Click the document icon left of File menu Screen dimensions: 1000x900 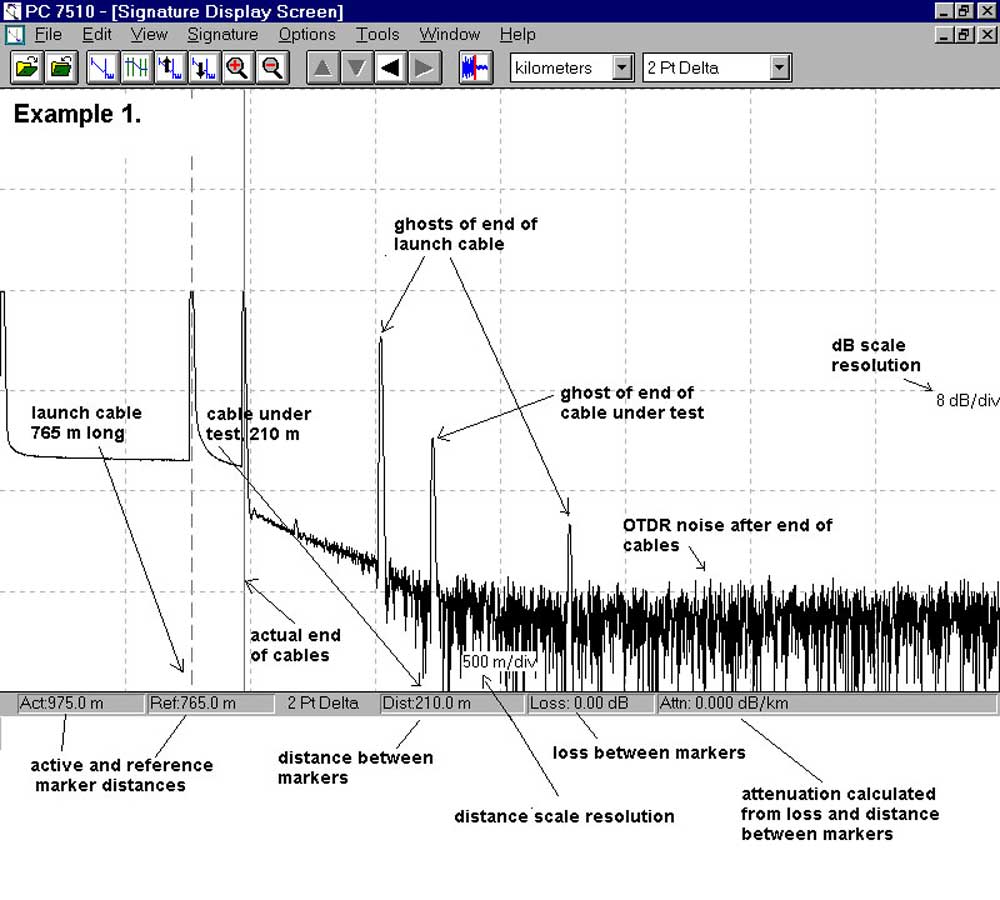[14, 35]
